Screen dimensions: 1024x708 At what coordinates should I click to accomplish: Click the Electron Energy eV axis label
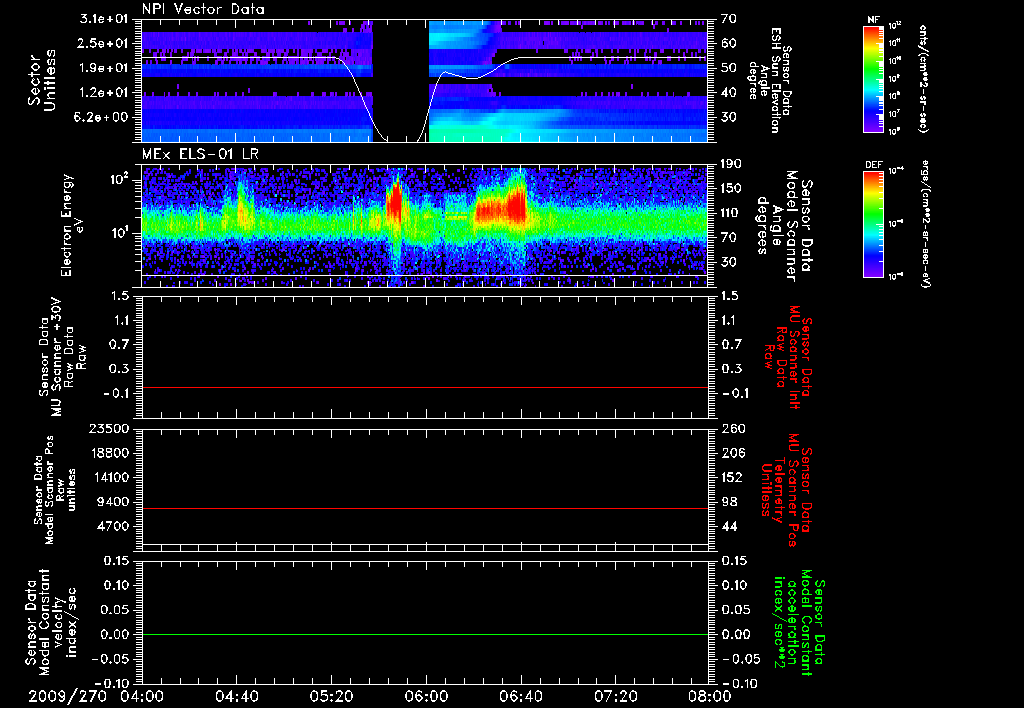tap(72, 225)
